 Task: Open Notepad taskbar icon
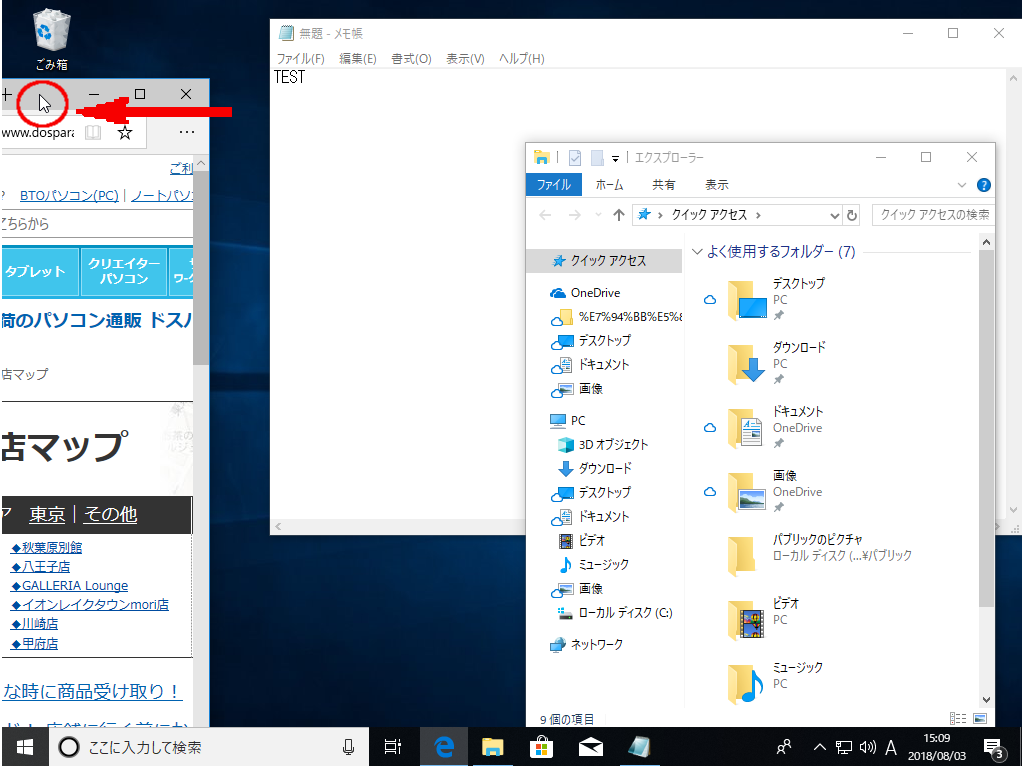(639, 747)
